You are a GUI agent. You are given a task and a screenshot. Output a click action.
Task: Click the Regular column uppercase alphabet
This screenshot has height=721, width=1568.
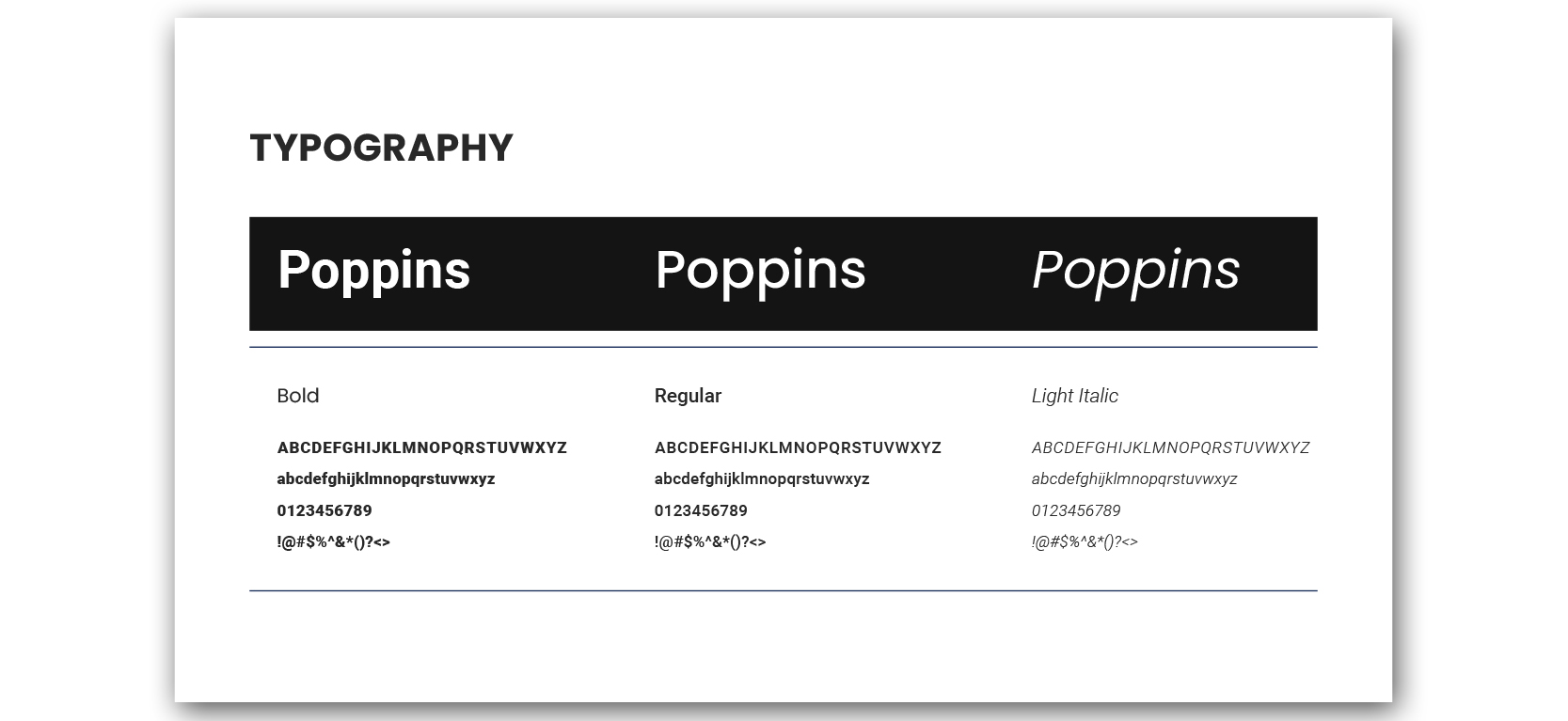tap(798, 447)
